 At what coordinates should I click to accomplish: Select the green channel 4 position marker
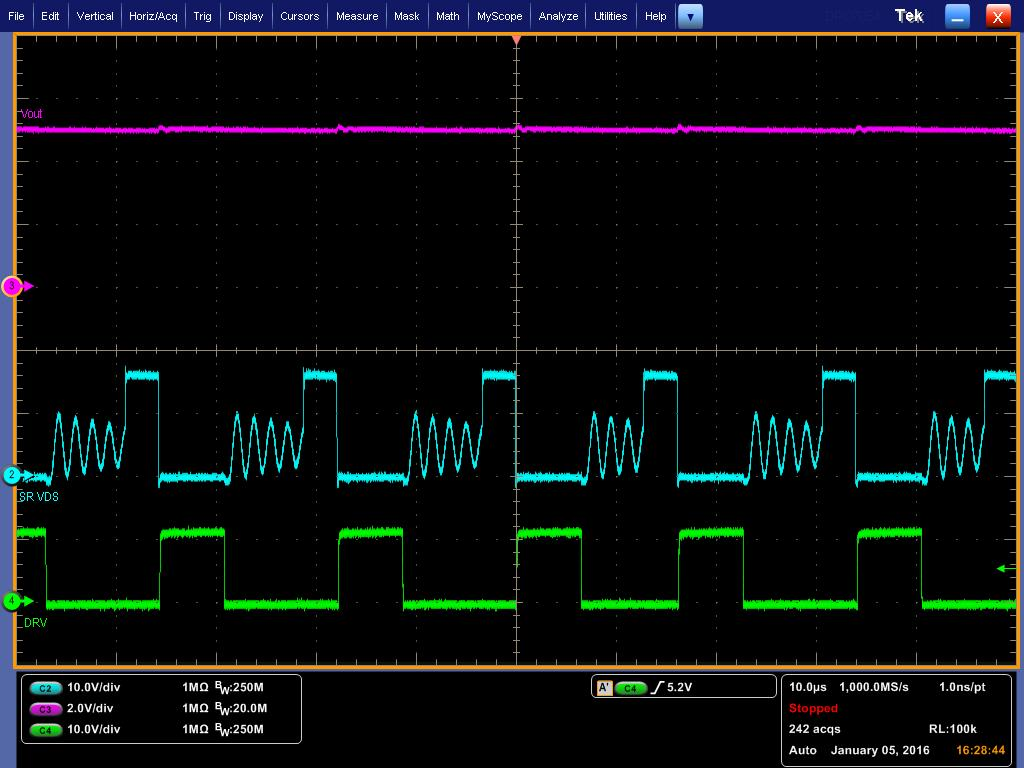click(x=13, y=601)
